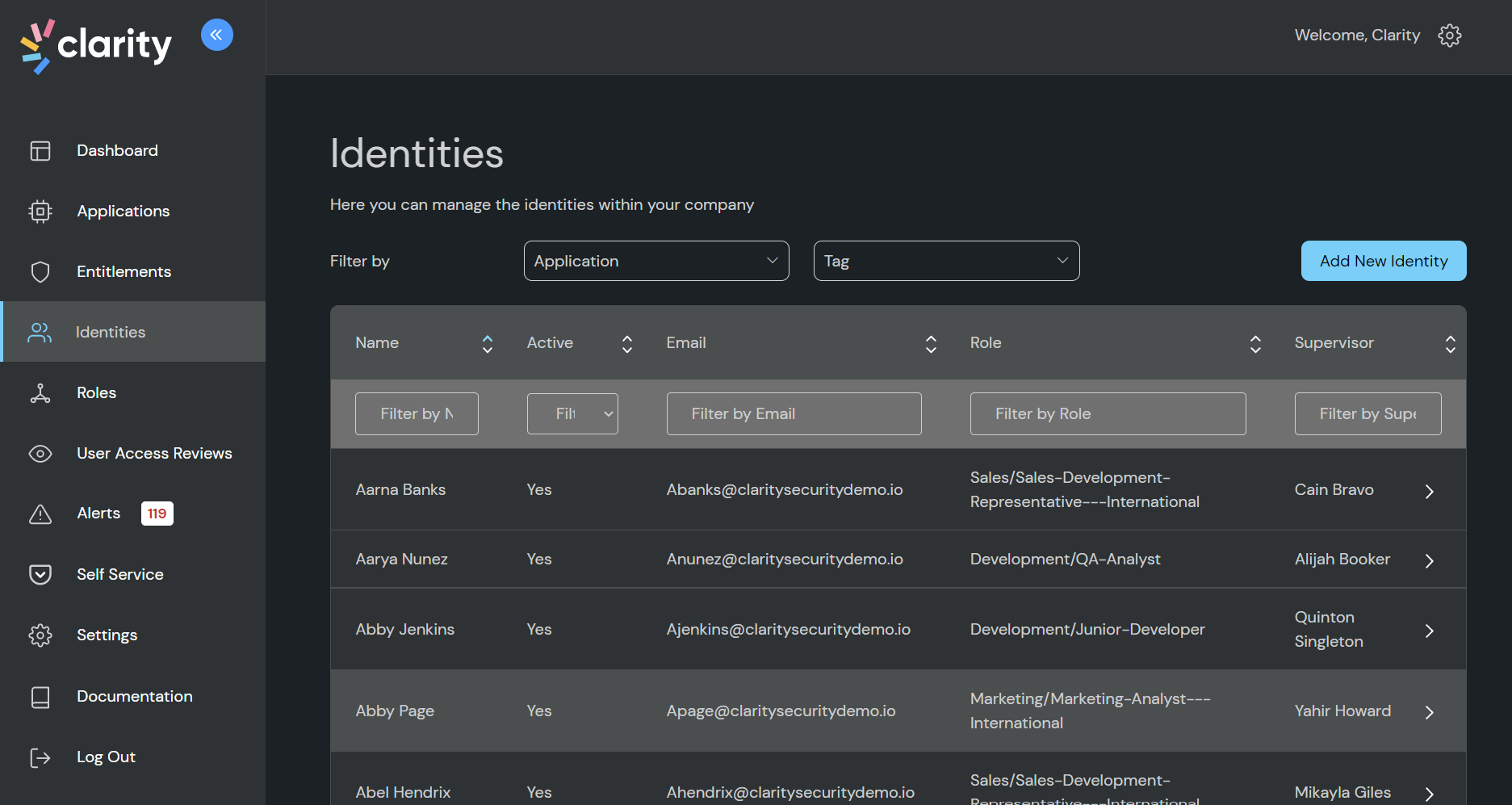Expand Abby Page's identity row details
The width and height of the screenshot is (1512, 805).
click(x=1429, y=711)
